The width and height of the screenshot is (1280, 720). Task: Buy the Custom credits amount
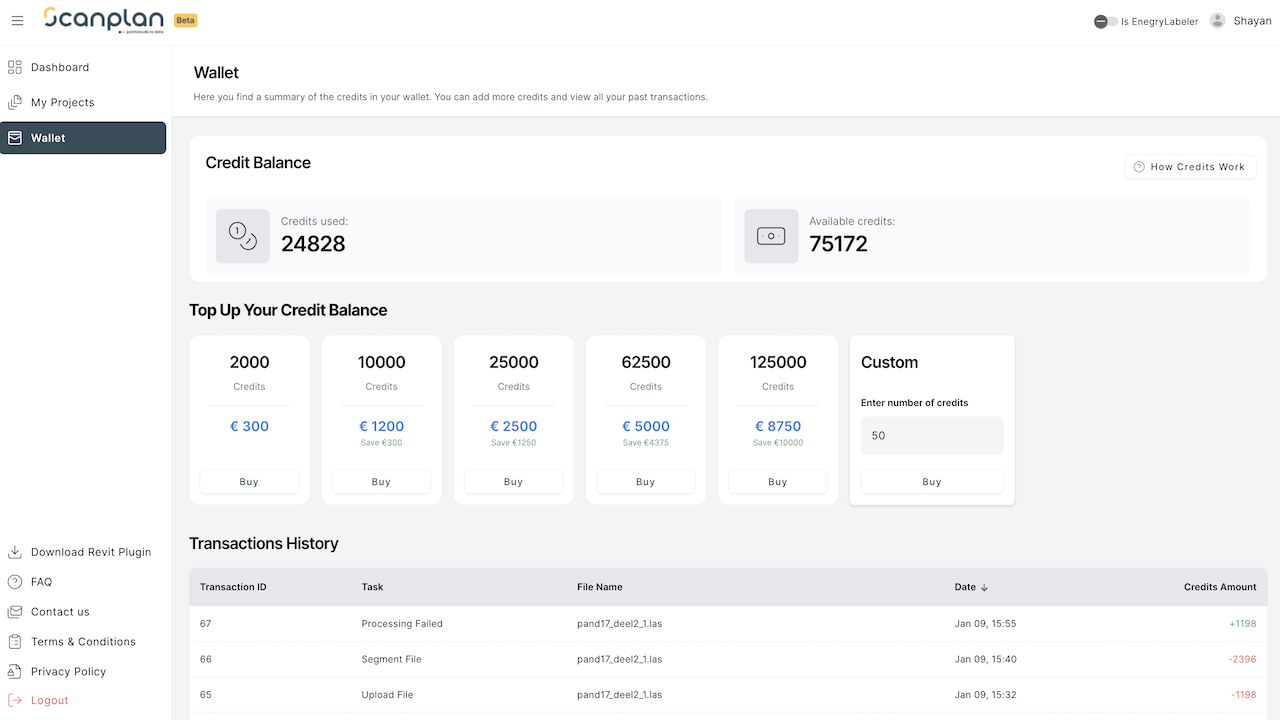[x=932, y=482]
